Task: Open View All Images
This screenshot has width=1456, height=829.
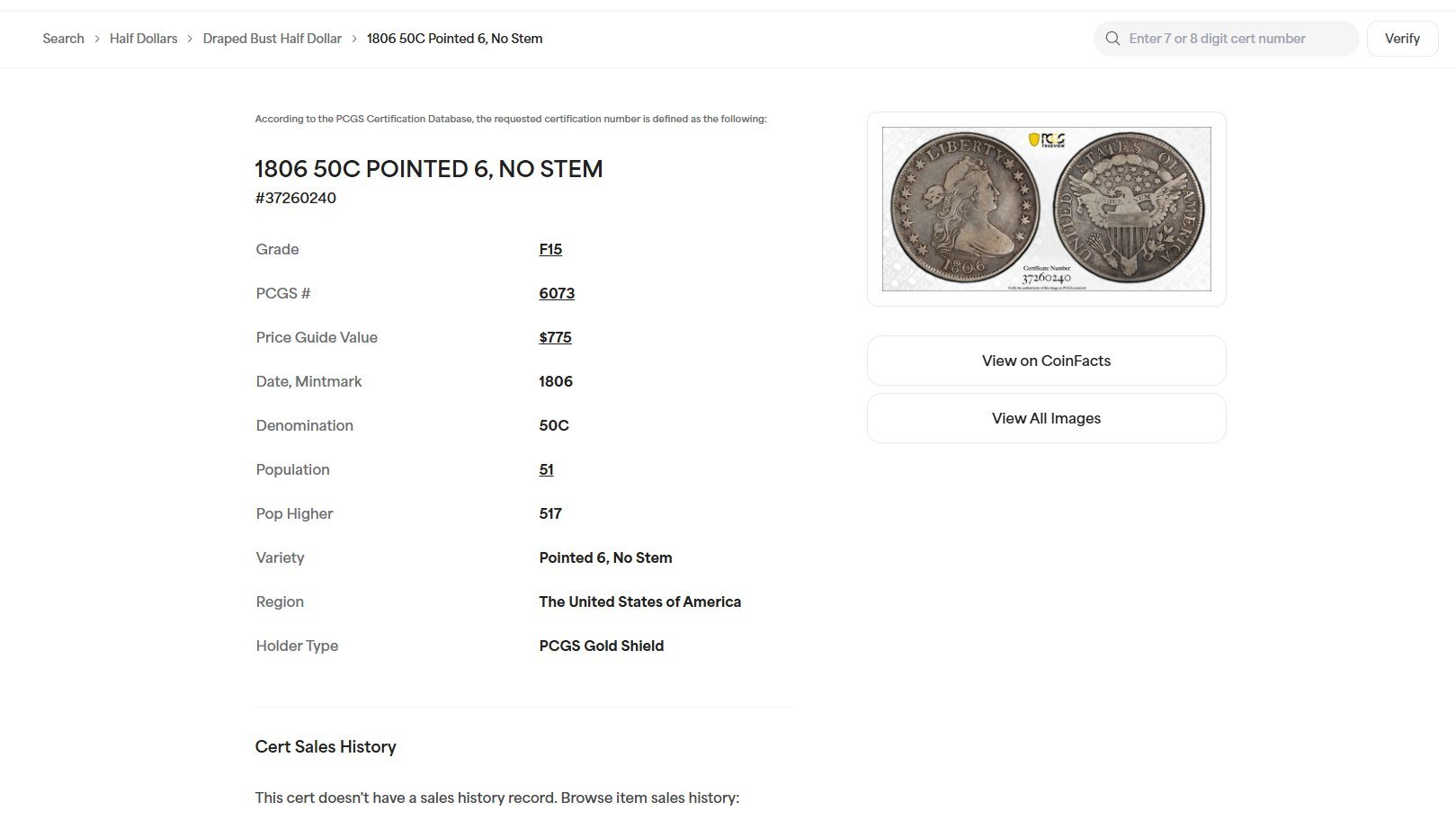Action: [x=1046, y=418]
